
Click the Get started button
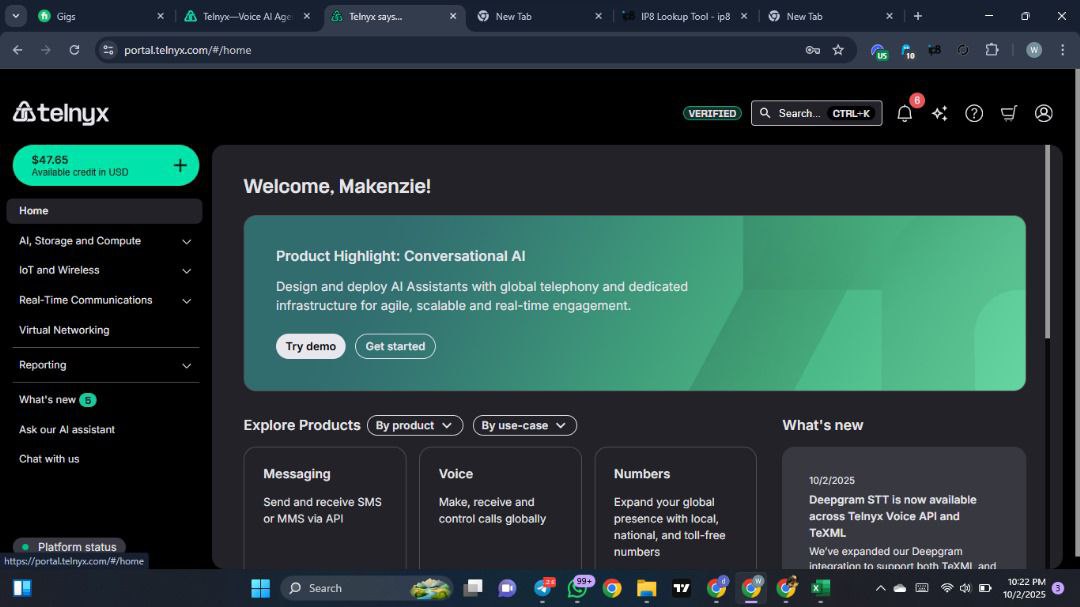[x=395, y=347]
